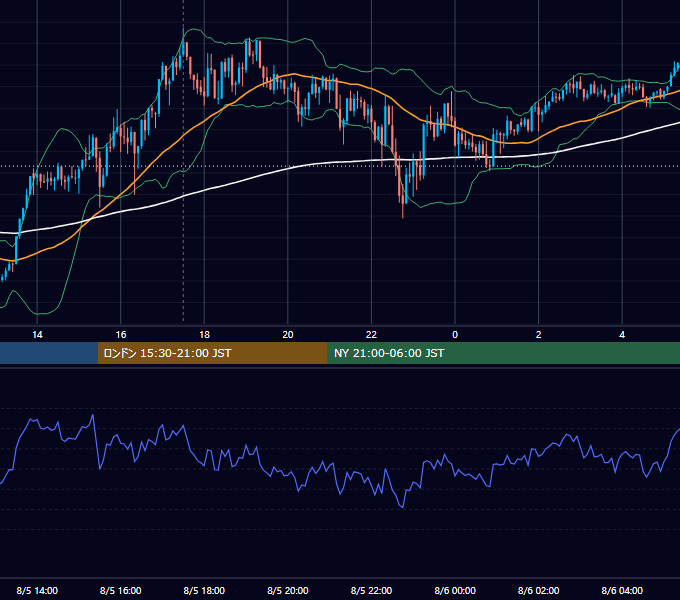Click the 8/5 14:00 indicator time label

point(37,590)
